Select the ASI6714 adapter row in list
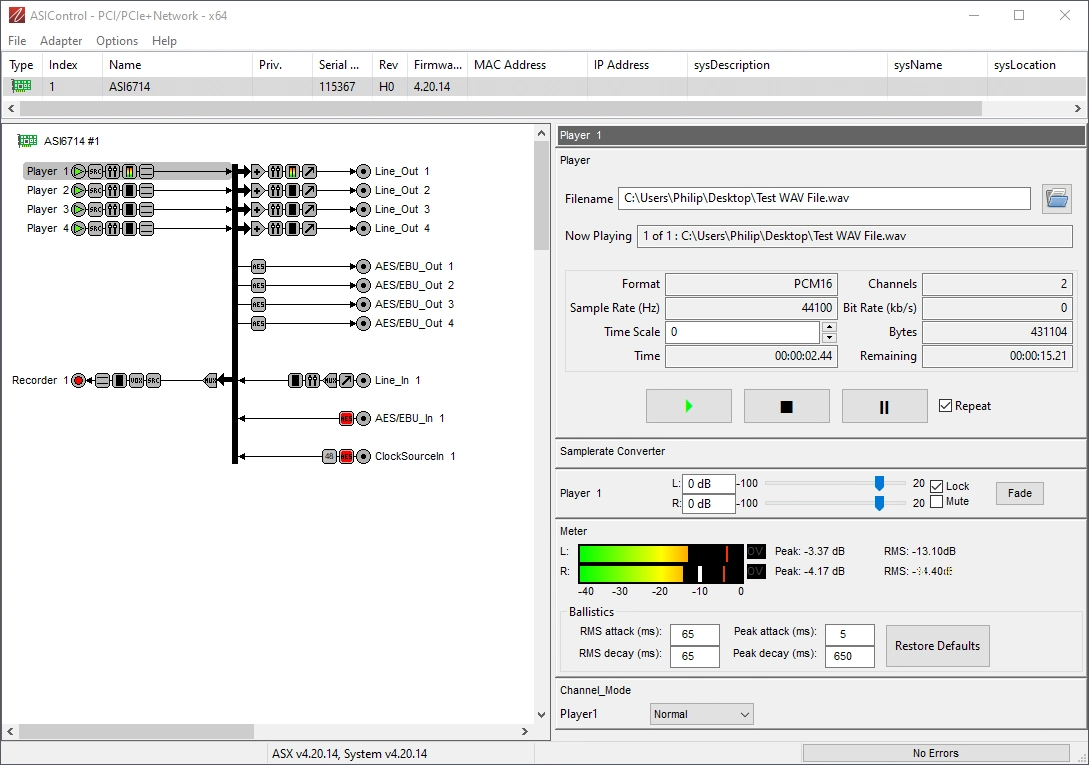 pos(544,87)
